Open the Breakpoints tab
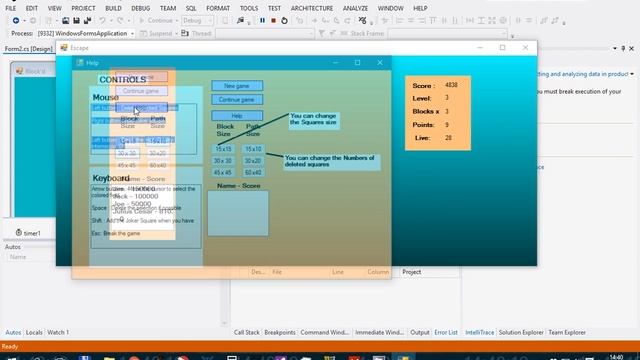This screenshot has width=640, height=360. 280,333
